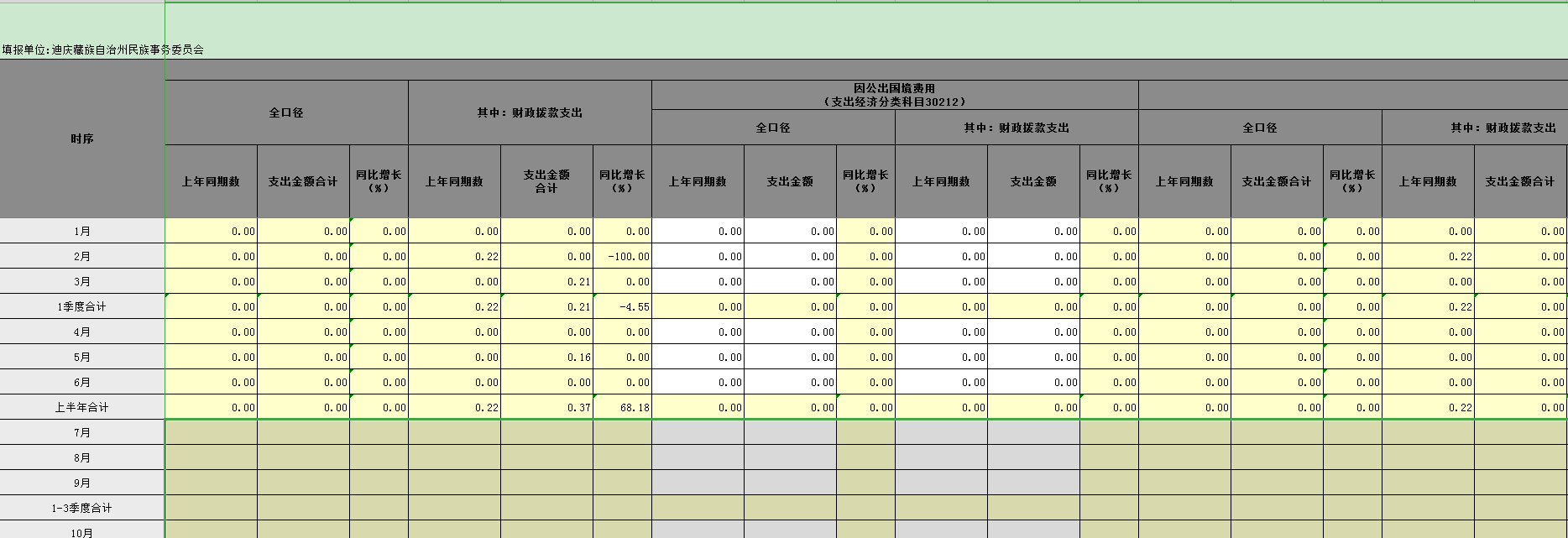Click the 因公出国(境)费用 header cell
This screenshot has width=1568, height=538.
pos(894,95)
